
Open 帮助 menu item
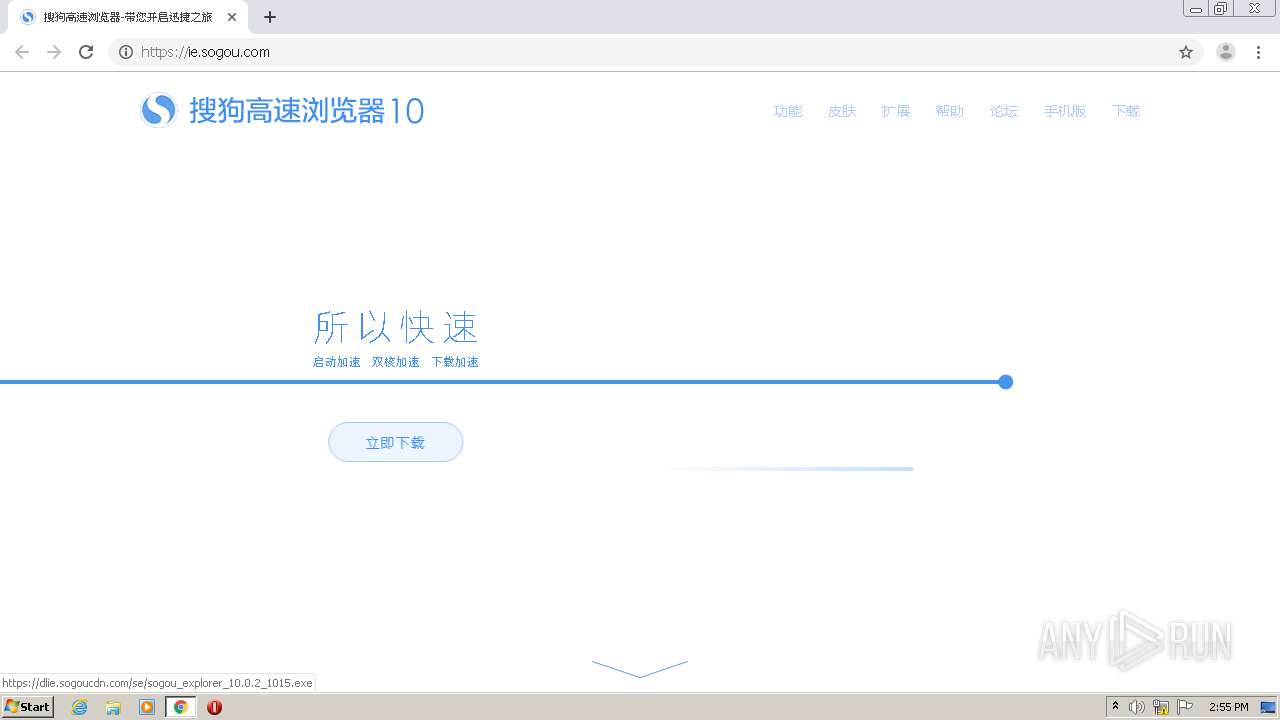tap(950, 111)
